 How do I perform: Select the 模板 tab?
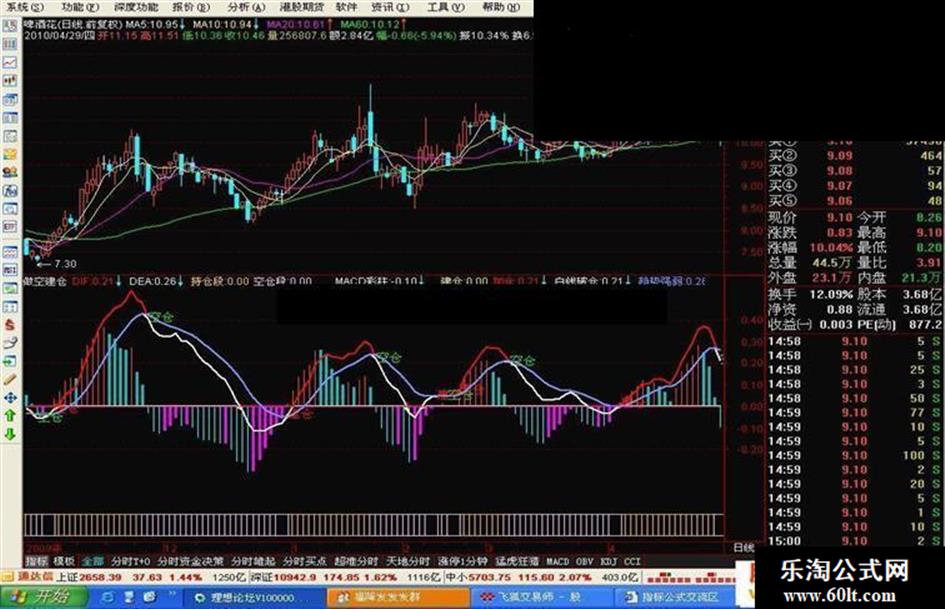64,561
